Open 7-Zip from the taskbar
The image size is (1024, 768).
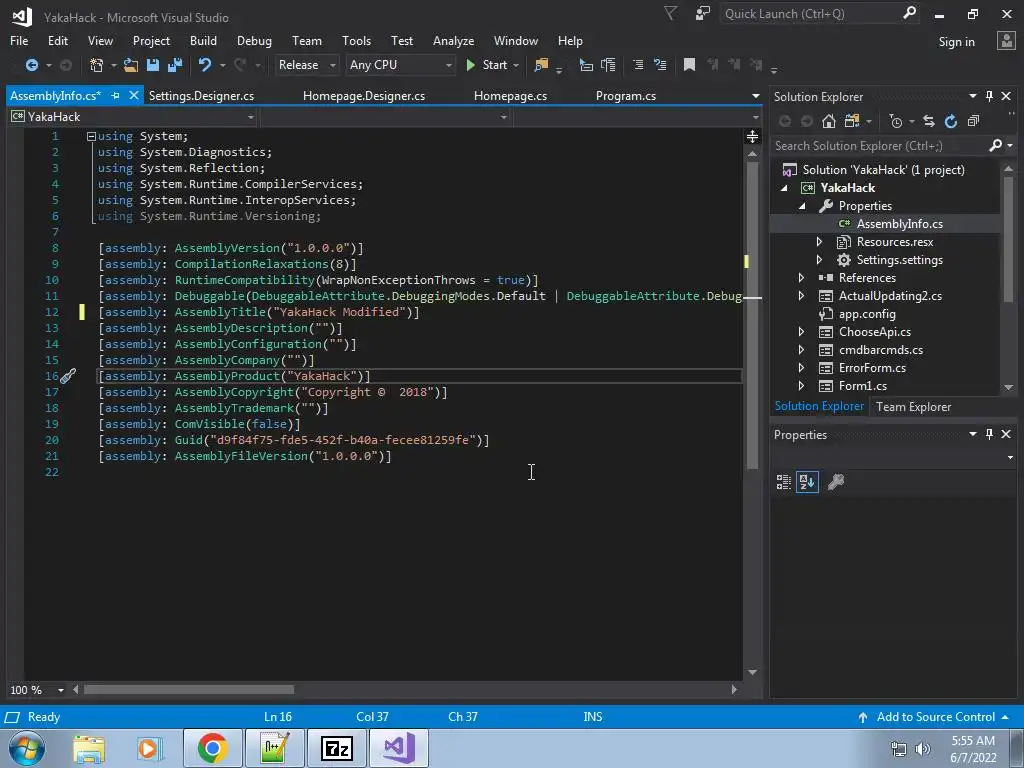pyautogui.click(x=338, y=748)
